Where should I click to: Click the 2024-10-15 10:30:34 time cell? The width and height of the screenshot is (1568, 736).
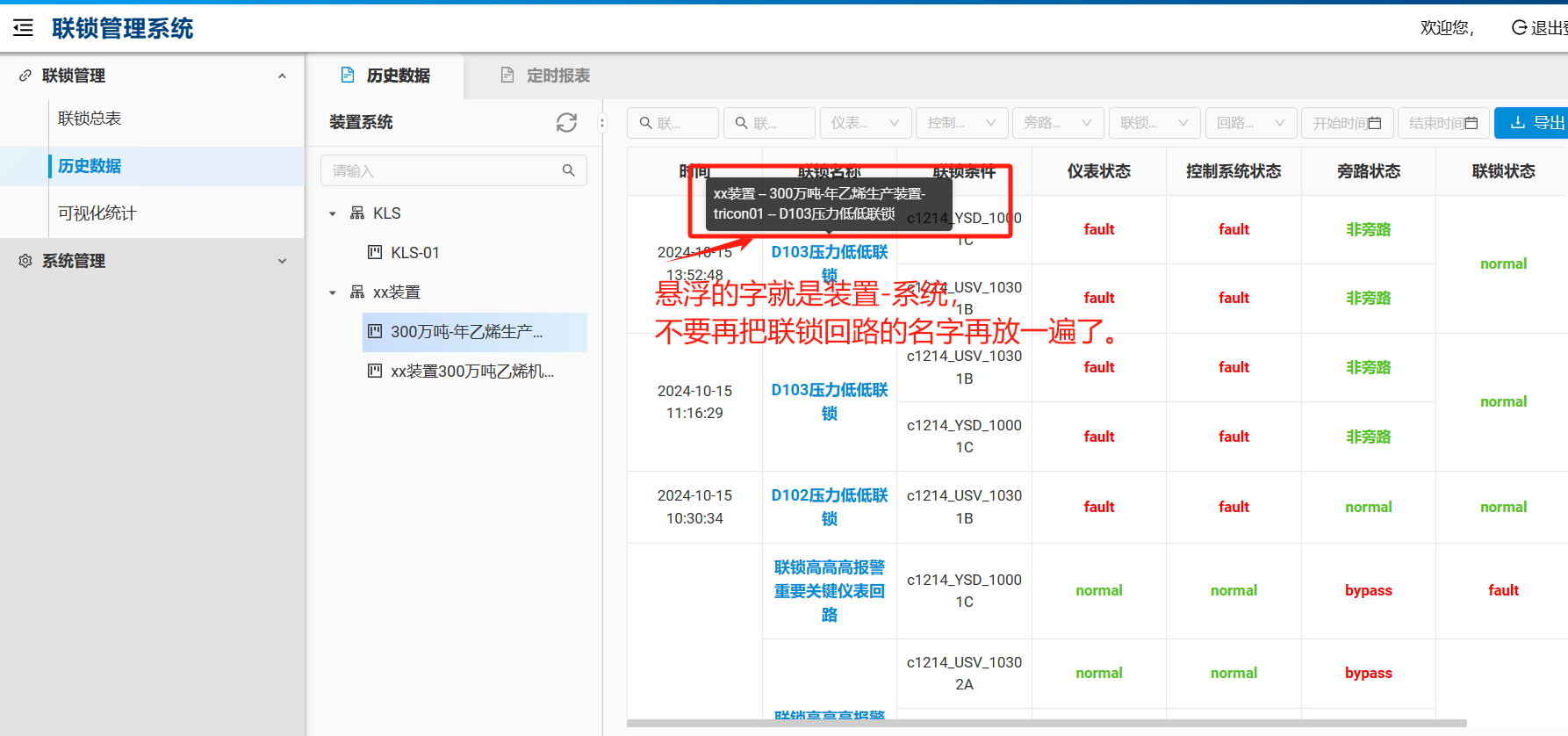click(x=694, y=507)
